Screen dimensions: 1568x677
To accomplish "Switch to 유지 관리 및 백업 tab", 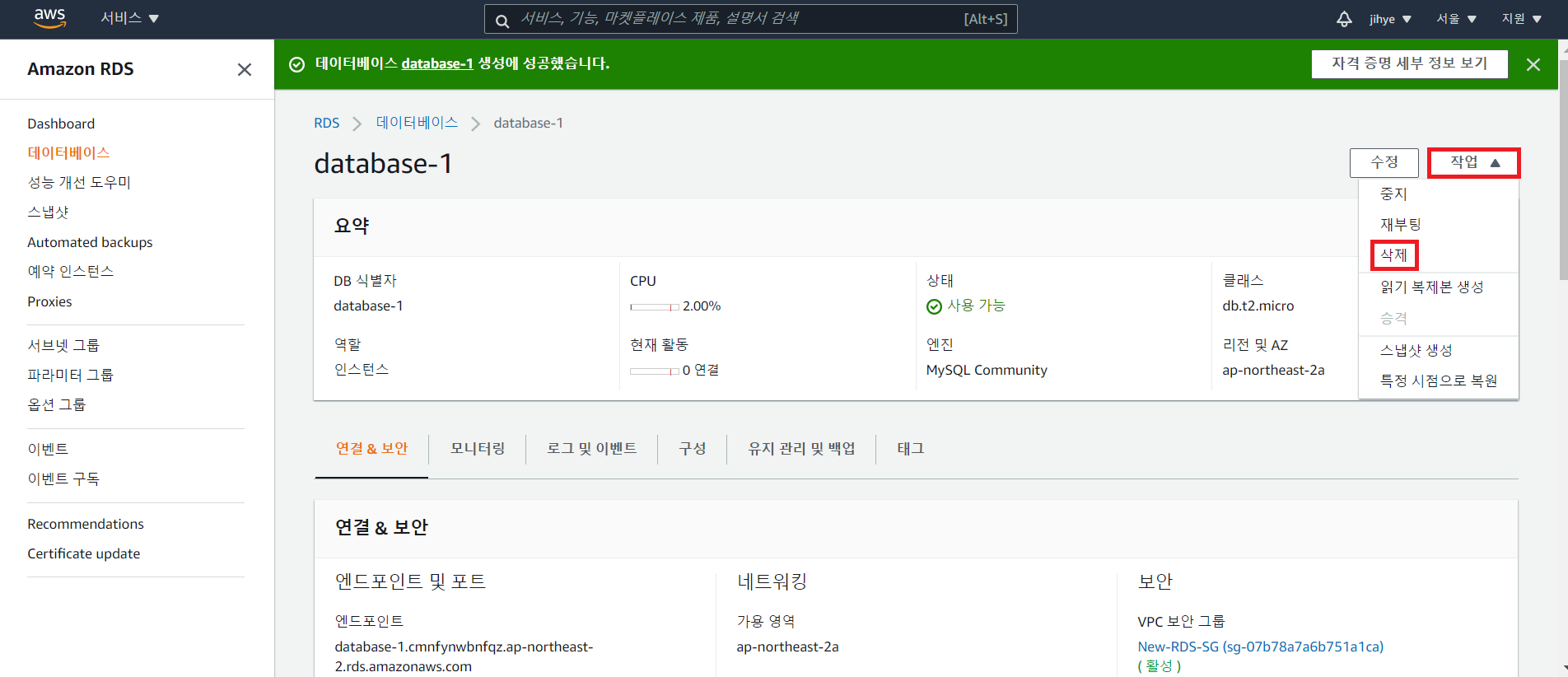I will [x=801, y=449].
